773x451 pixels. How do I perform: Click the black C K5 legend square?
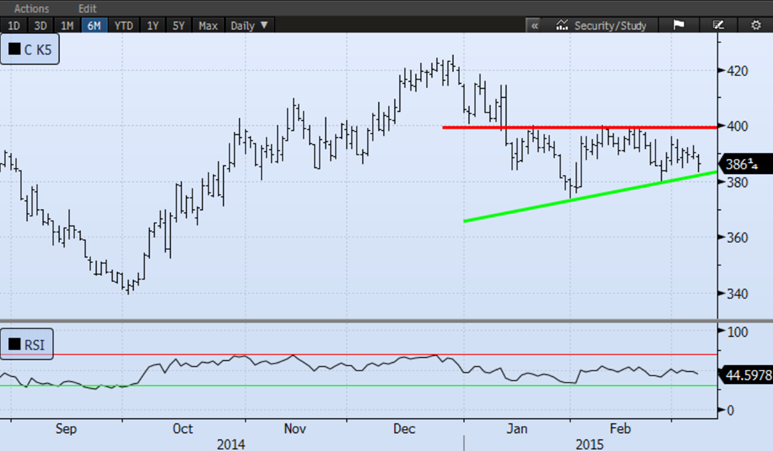(15, 48)
